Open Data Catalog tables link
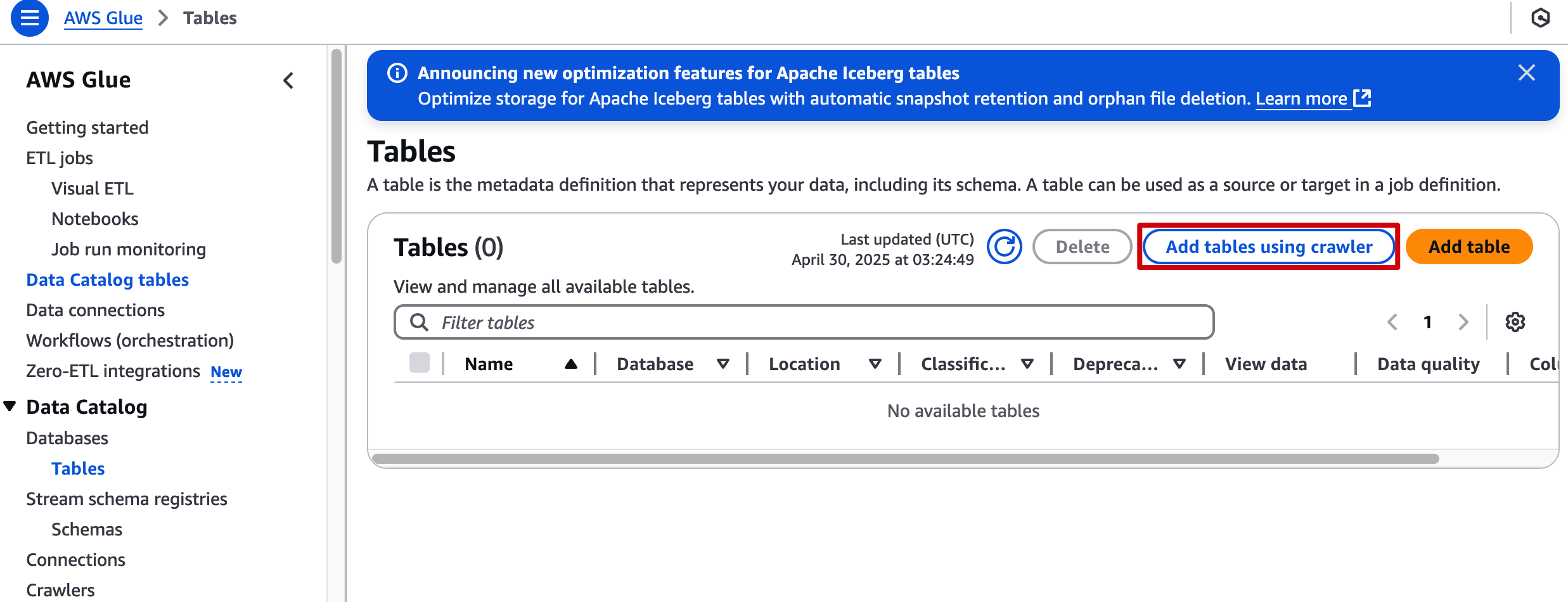1568x602 pixels. pos(108,279)
